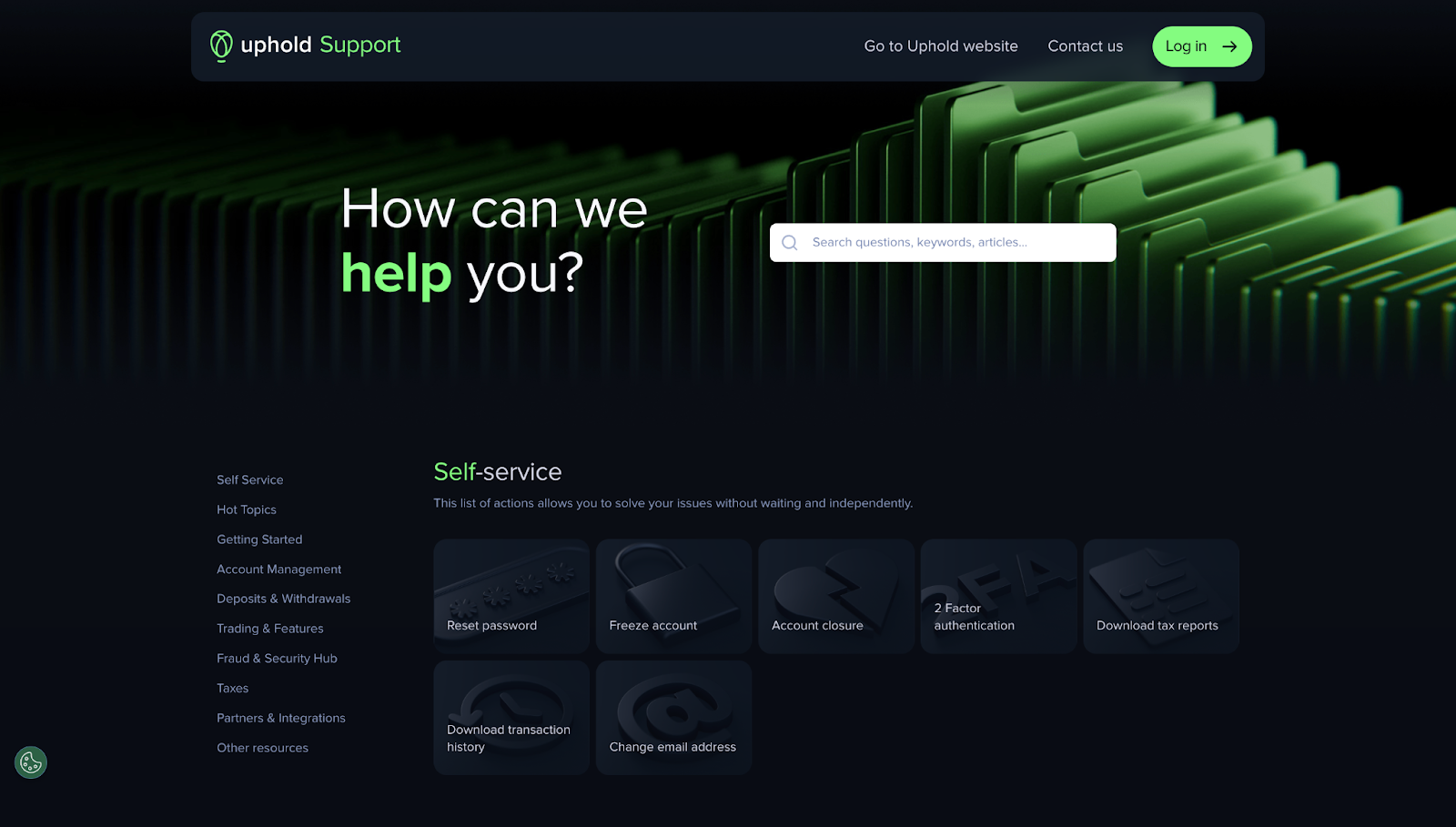Viewport: 1456px width, 827px height.
Task: Open Partners & Integrations section
Action: coord(281,718)
